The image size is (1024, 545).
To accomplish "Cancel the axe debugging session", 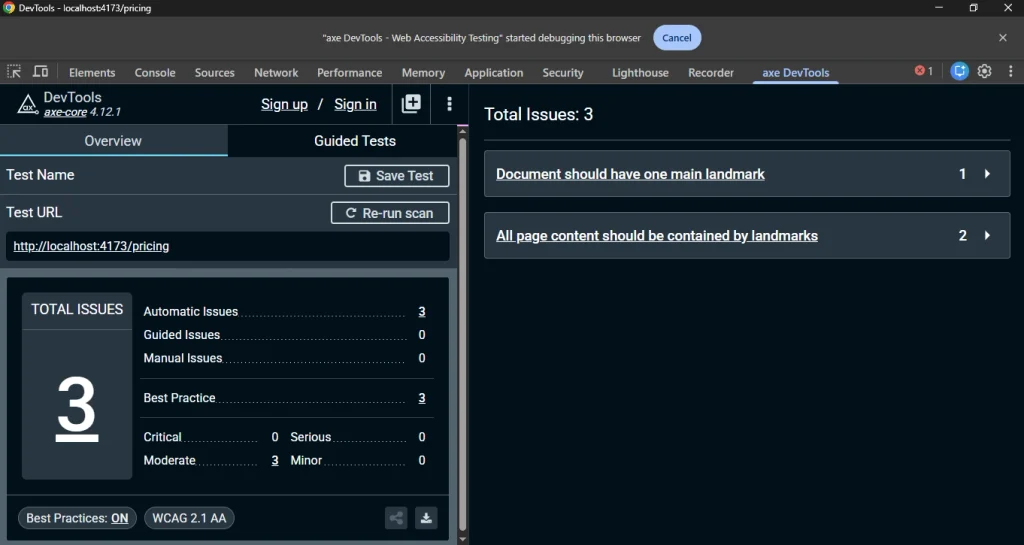I will click(677, 38).
